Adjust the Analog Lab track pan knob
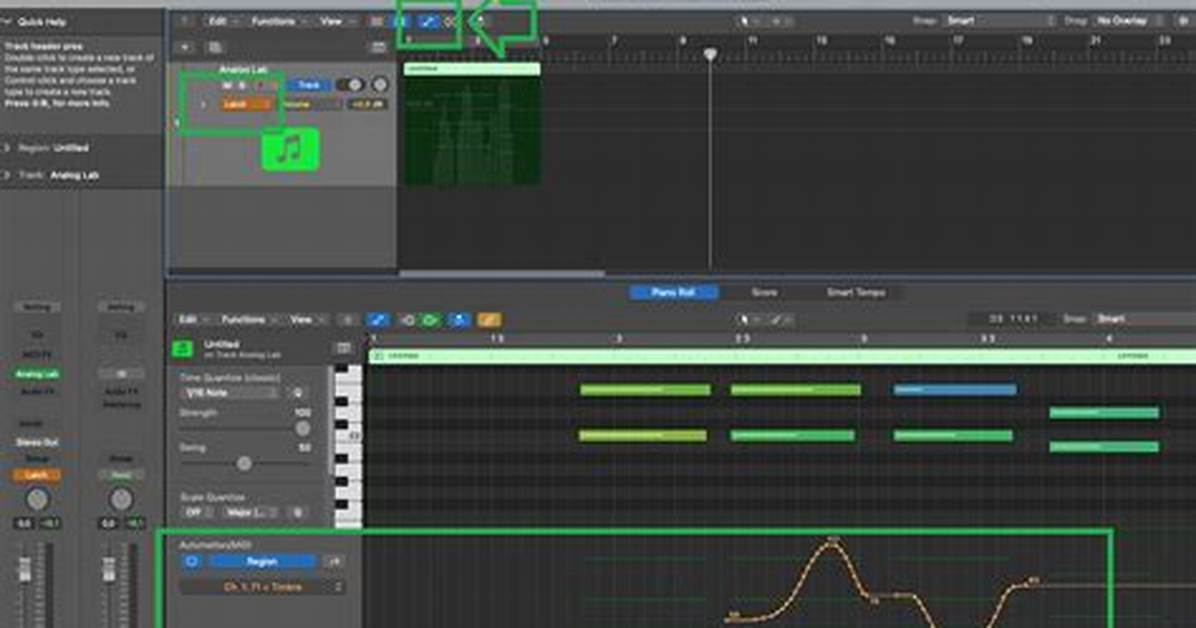 click(x=379, y=85)
